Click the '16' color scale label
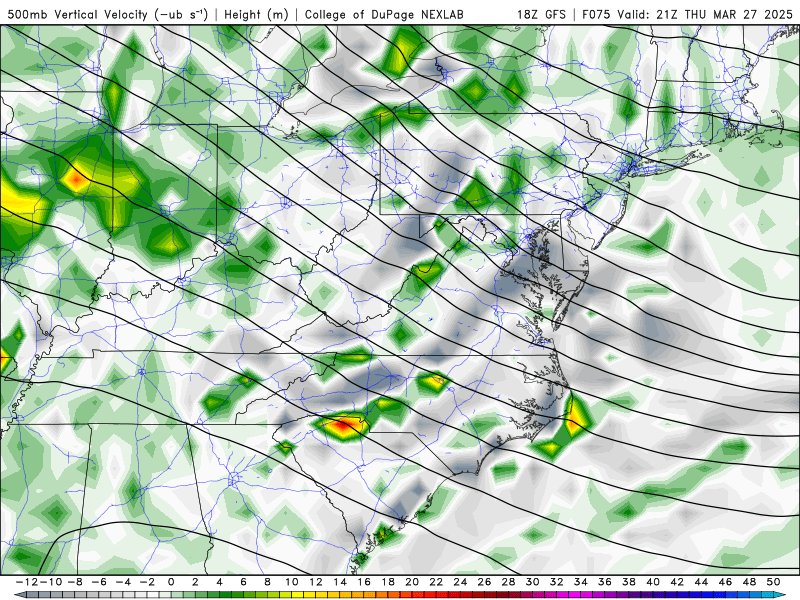 [364, 582]
